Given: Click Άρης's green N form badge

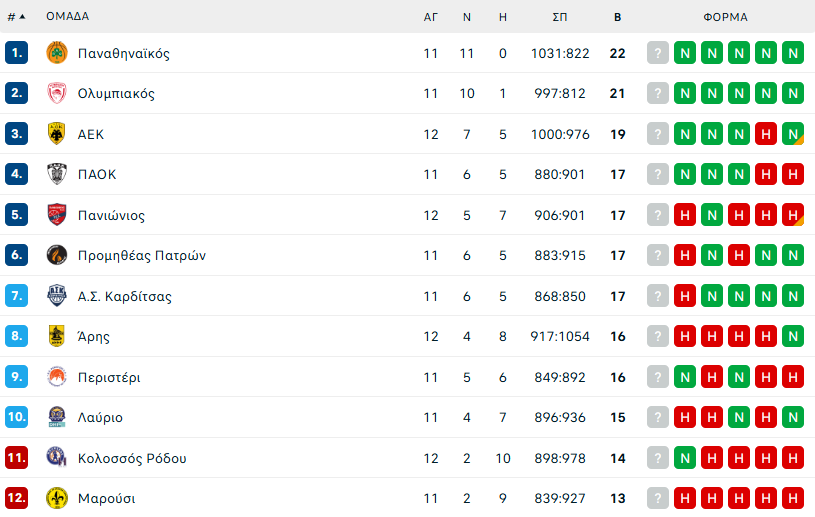Looking at the screenshot, I should point(793,336).
